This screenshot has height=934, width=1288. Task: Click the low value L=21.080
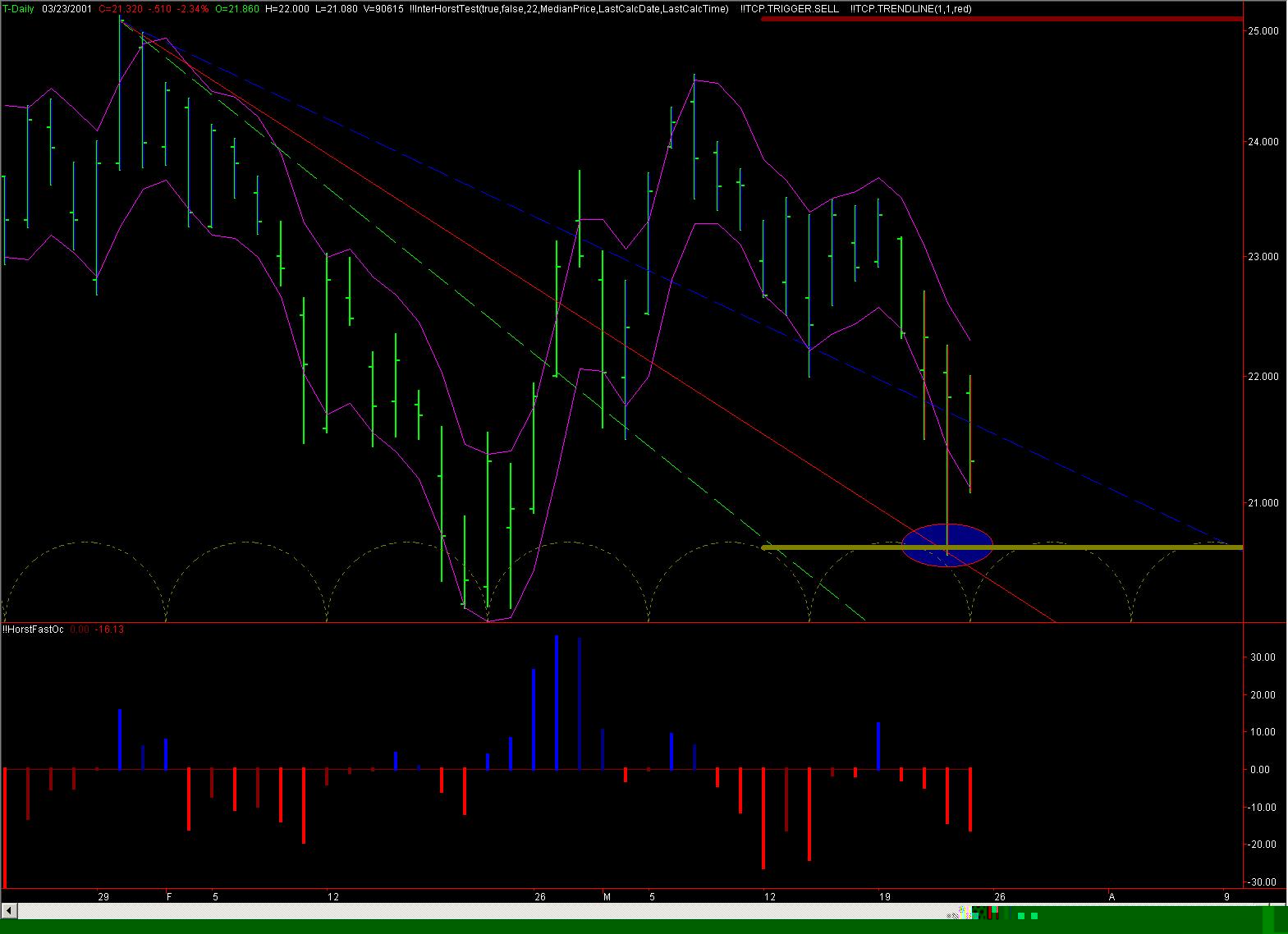(337, 8)
